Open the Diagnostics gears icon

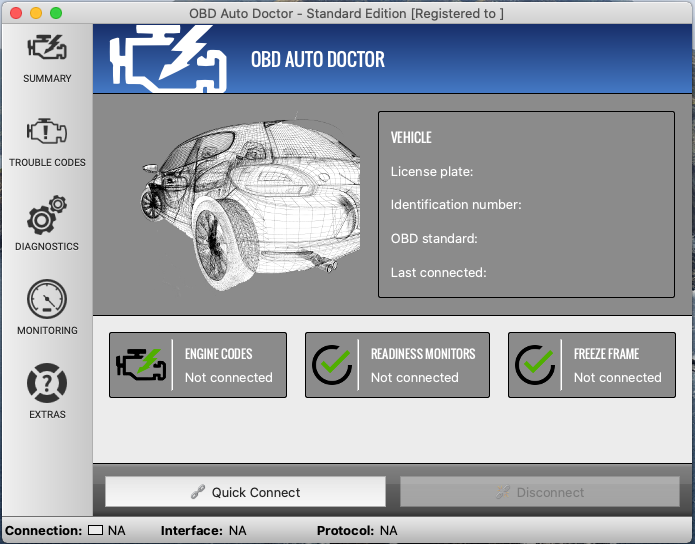(47, 216)
